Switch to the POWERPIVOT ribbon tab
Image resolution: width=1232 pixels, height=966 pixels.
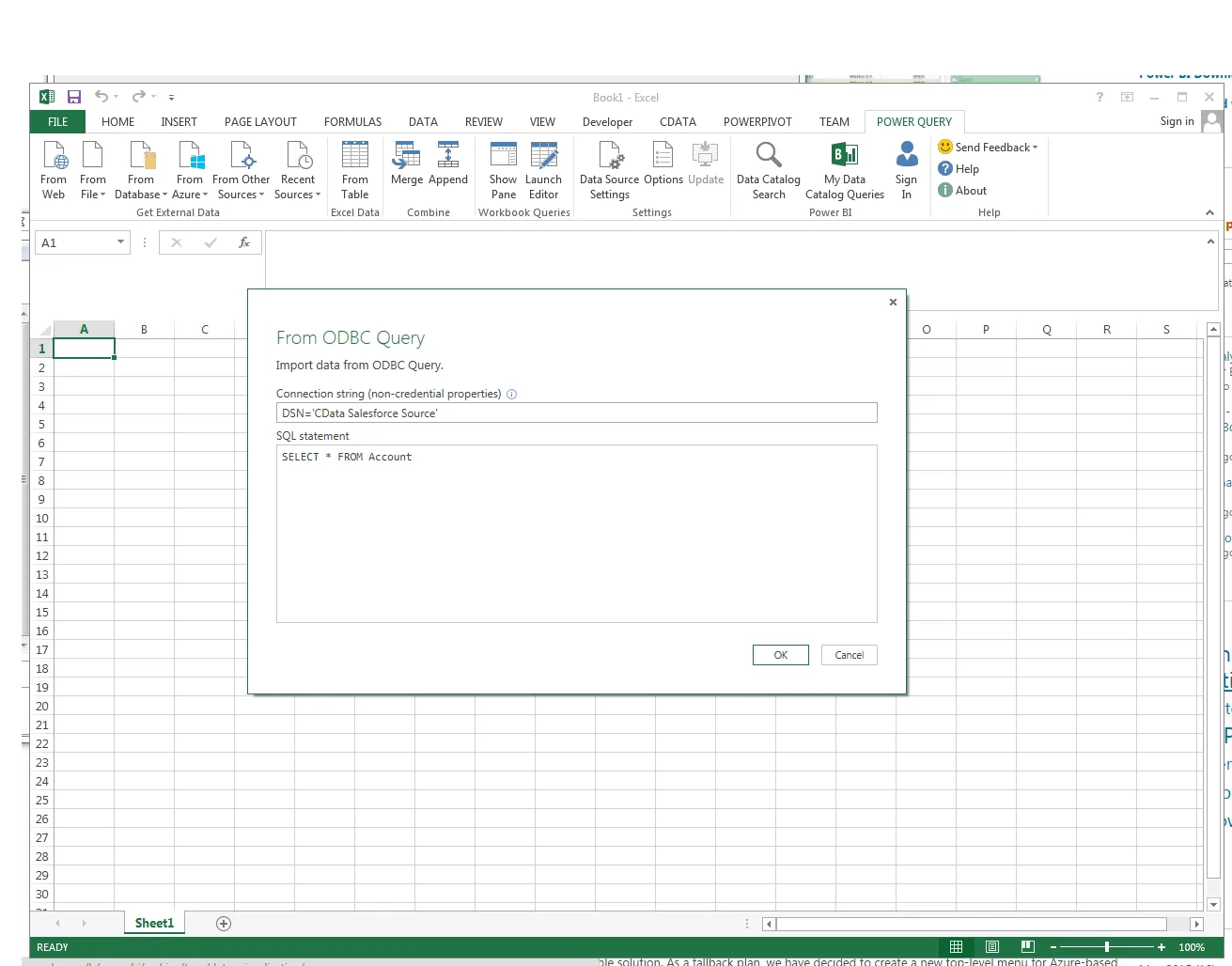(757, 121)
